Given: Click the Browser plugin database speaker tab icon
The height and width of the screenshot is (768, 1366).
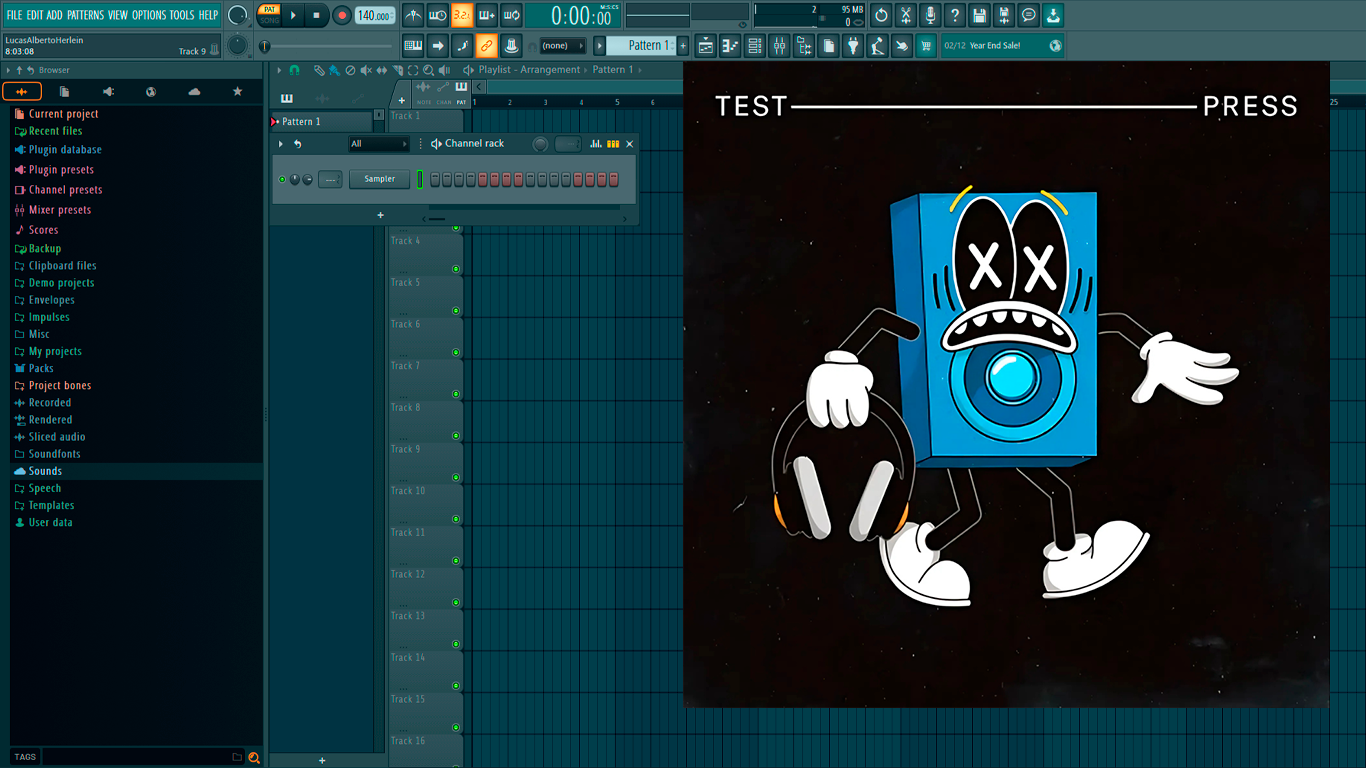Looking at the screenshot, I should click(x=108, y=92).
